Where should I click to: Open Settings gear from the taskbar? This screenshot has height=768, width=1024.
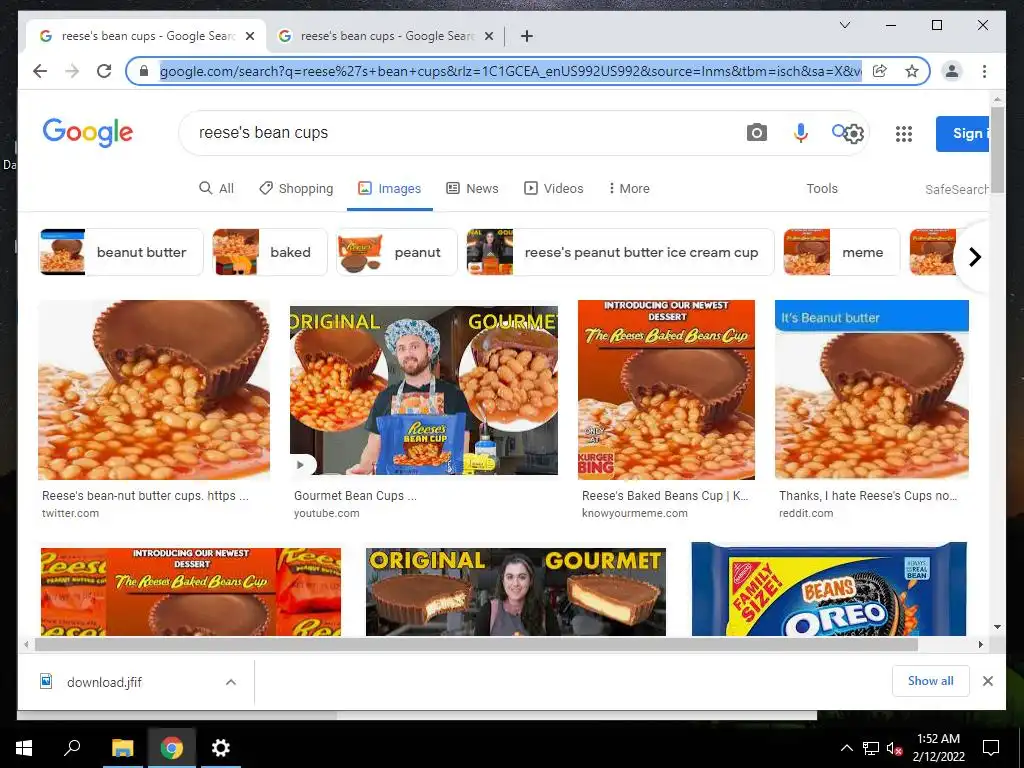[221, 748]
